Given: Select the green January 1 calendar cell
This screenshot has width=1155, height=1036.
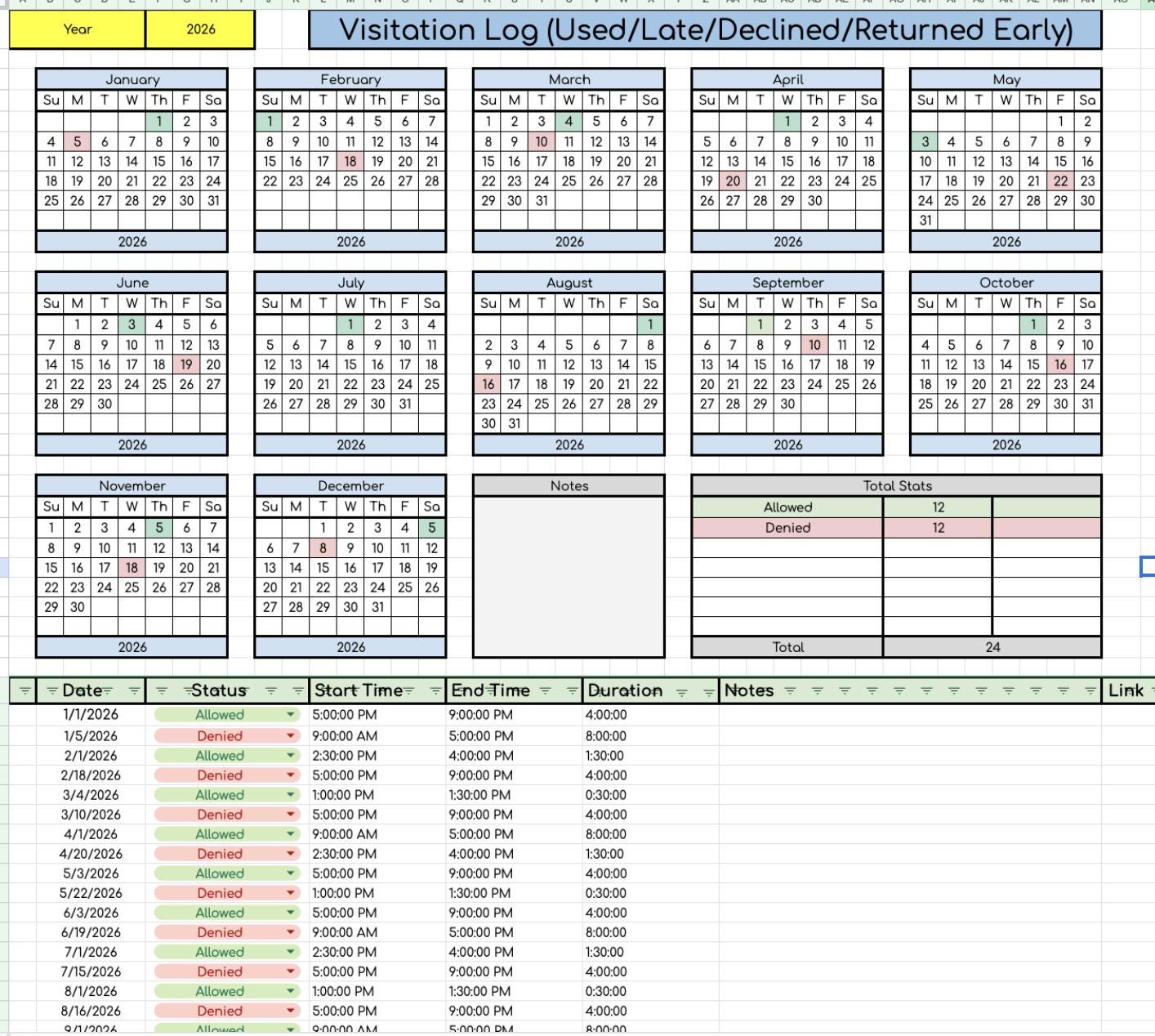Looking at the screenshot, I should click(158, 122).
